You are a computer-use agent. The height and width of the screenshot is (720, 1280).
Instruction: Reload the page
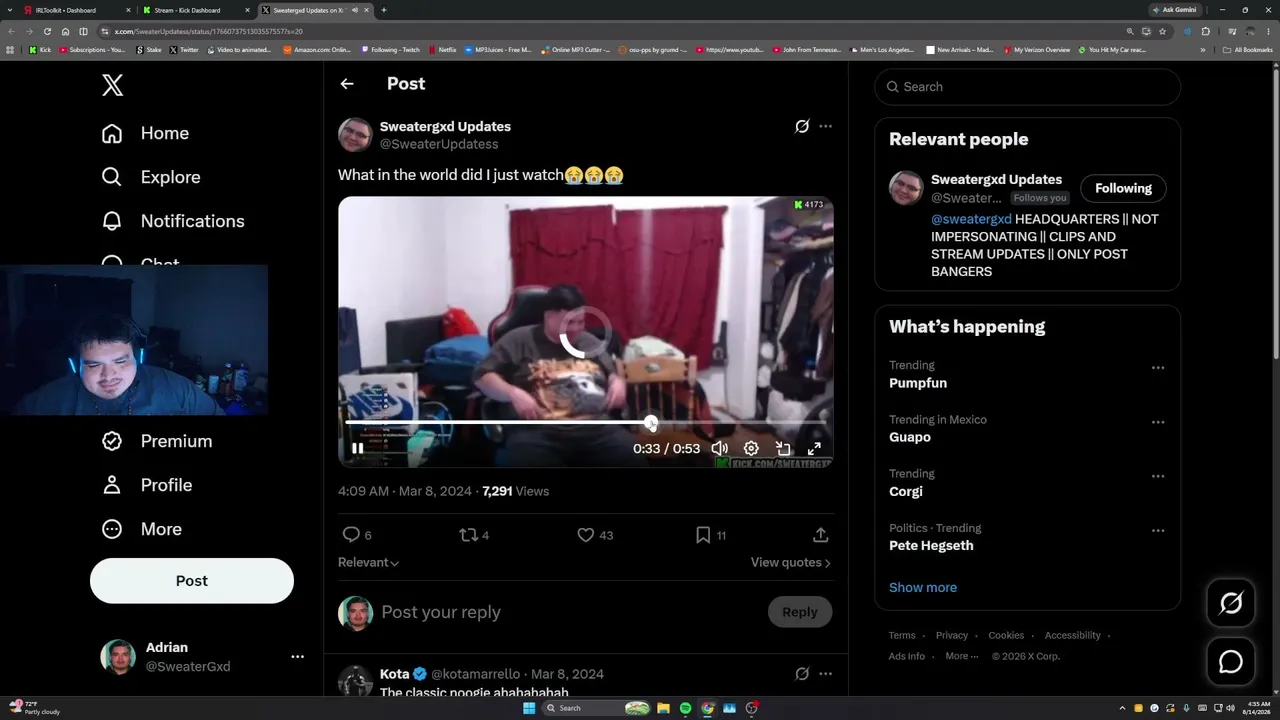47,31
